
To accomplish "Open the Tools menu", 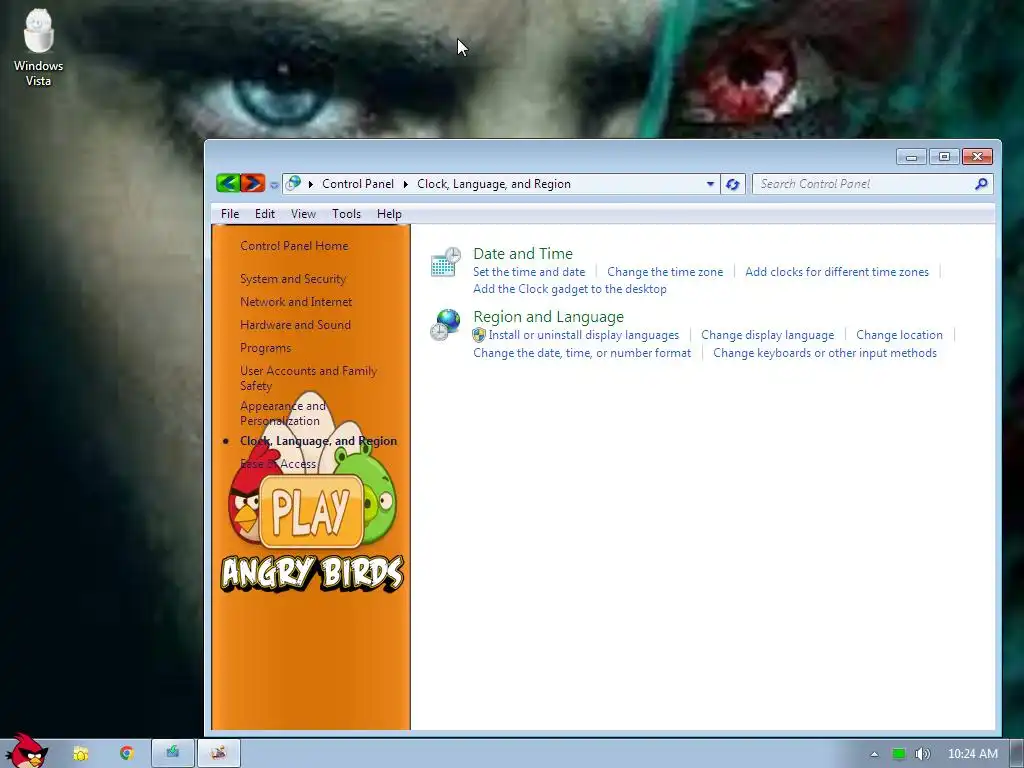I will [x=346, y=214].
